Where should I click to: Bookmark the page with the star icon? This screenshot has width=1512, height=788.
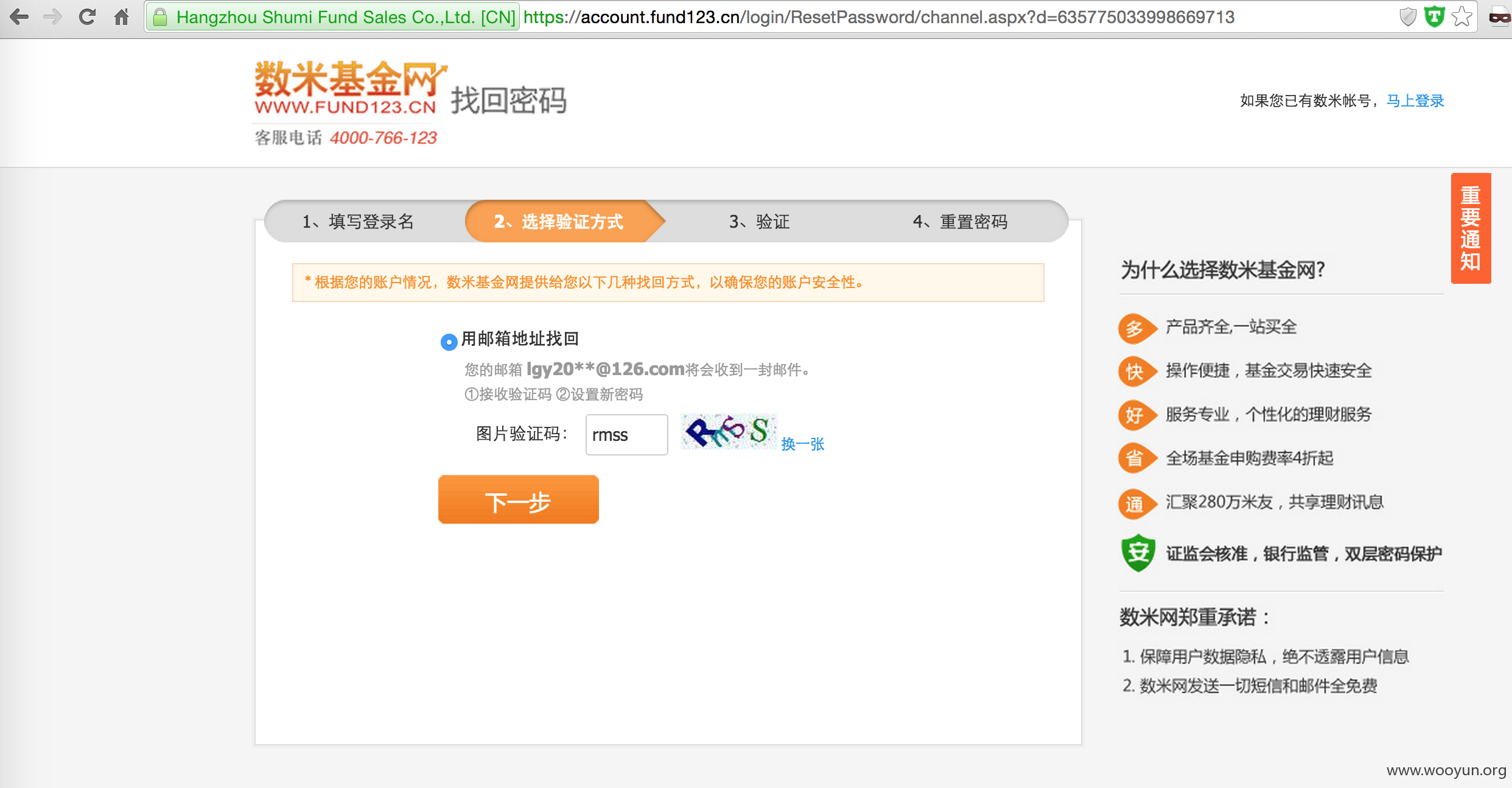click(x=1461, y=16)
